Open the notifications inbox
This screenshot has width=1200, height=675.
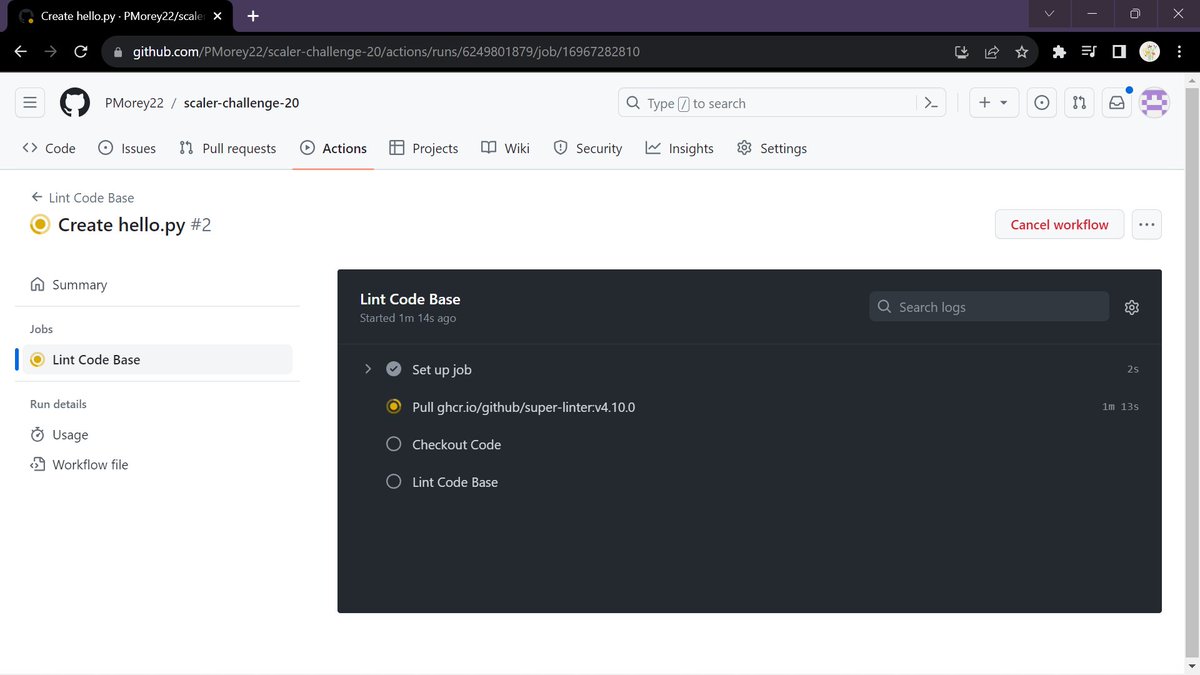point(1116,102)
